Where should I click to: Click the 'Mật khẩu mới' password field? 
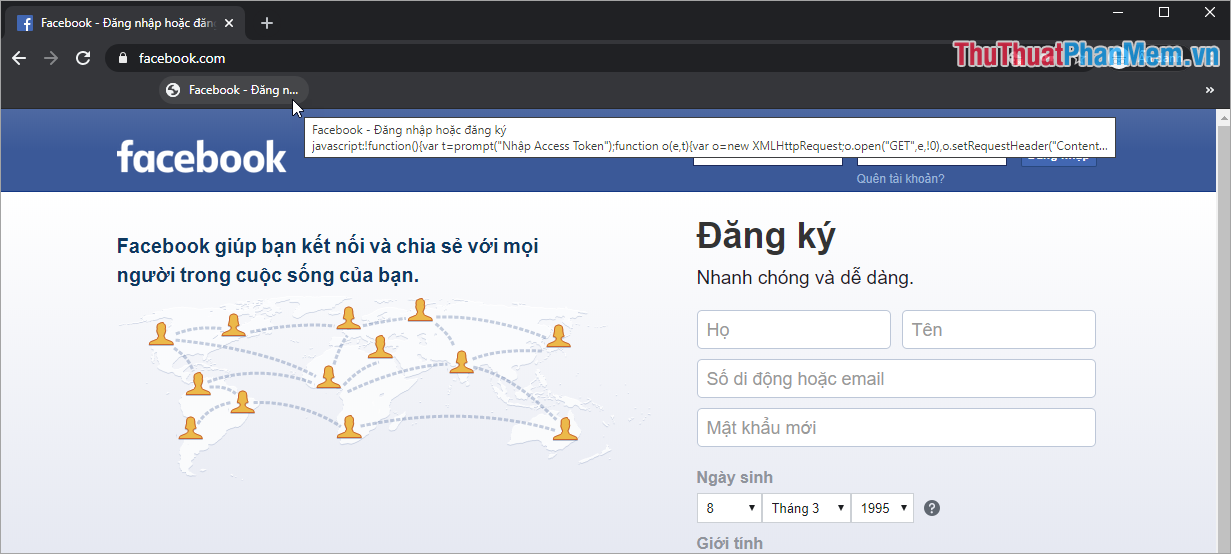[896, 427]
